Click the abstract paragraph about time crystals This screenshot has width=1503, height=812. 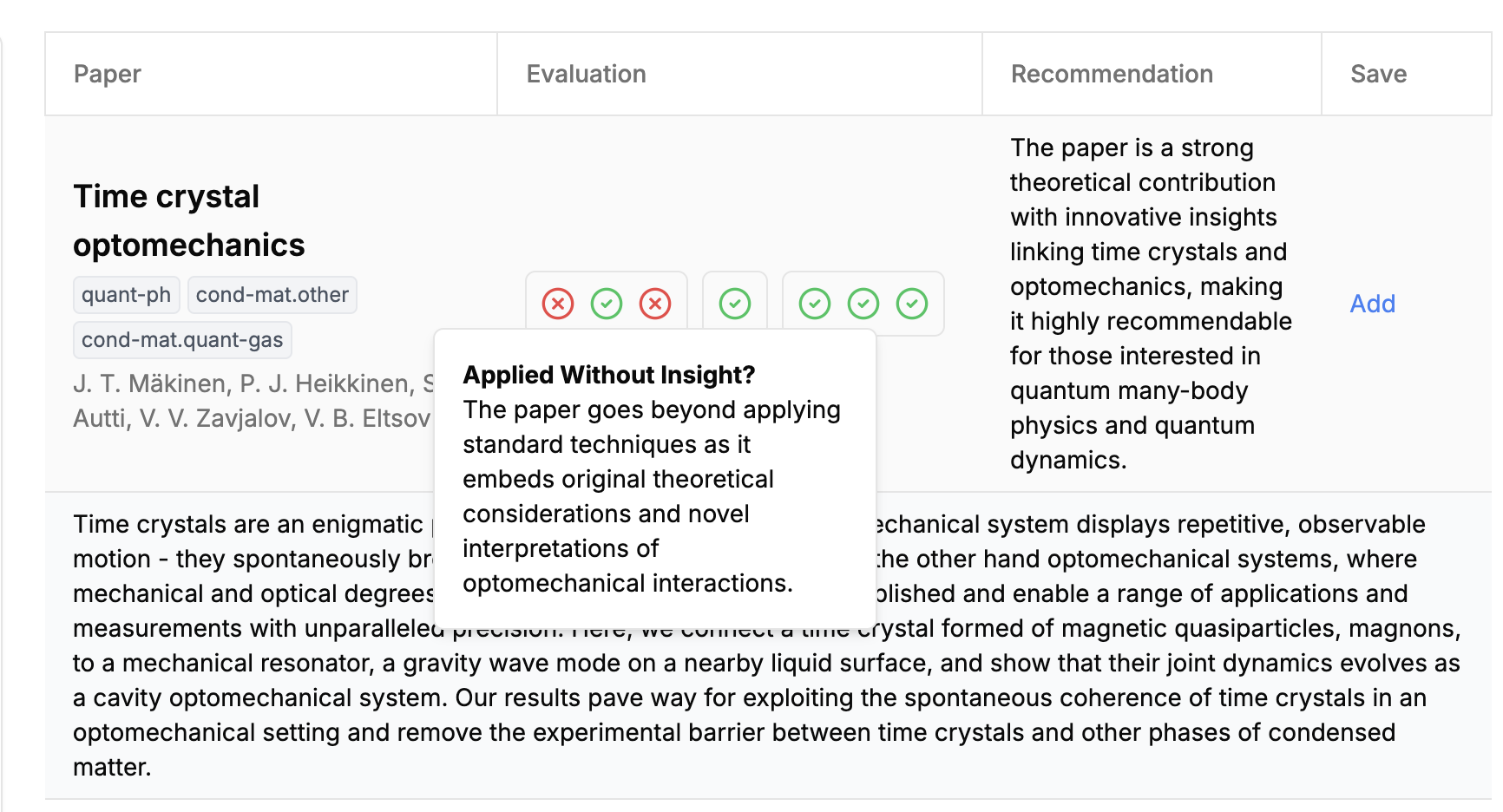click(x=767, y=645)
